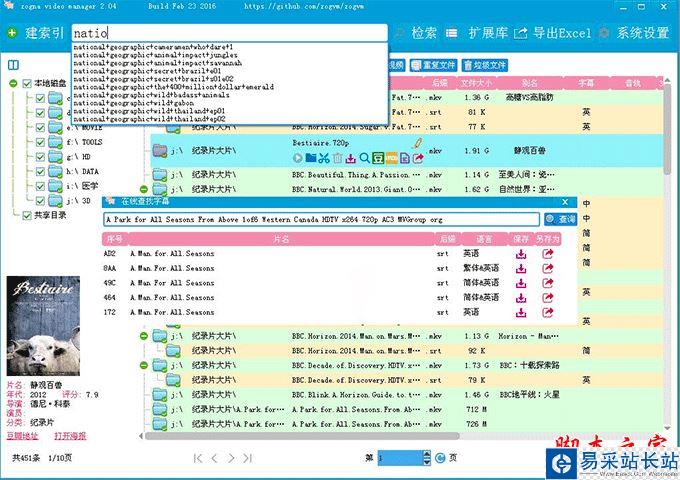Viewport: 680px width, 480px height.
Task: Collapse the 本地磁盘 tree node
Action: (13, 83)
